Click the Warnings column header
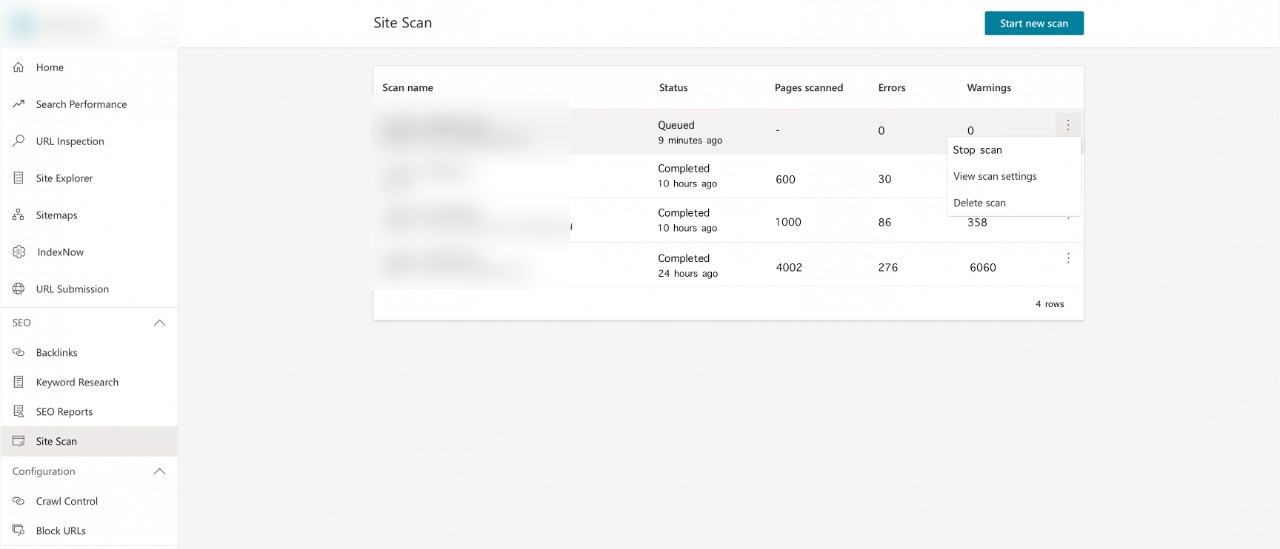The image size is (1280, 549). [x=989, y=88]
